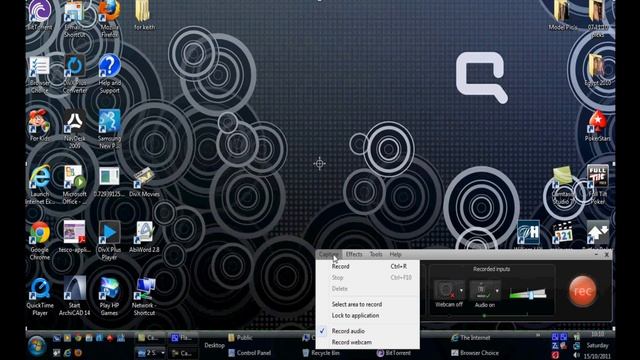Open Public in the taskbar Desktop toolbar
This screenshot has height=360, width=640.
tap(240, 338)
